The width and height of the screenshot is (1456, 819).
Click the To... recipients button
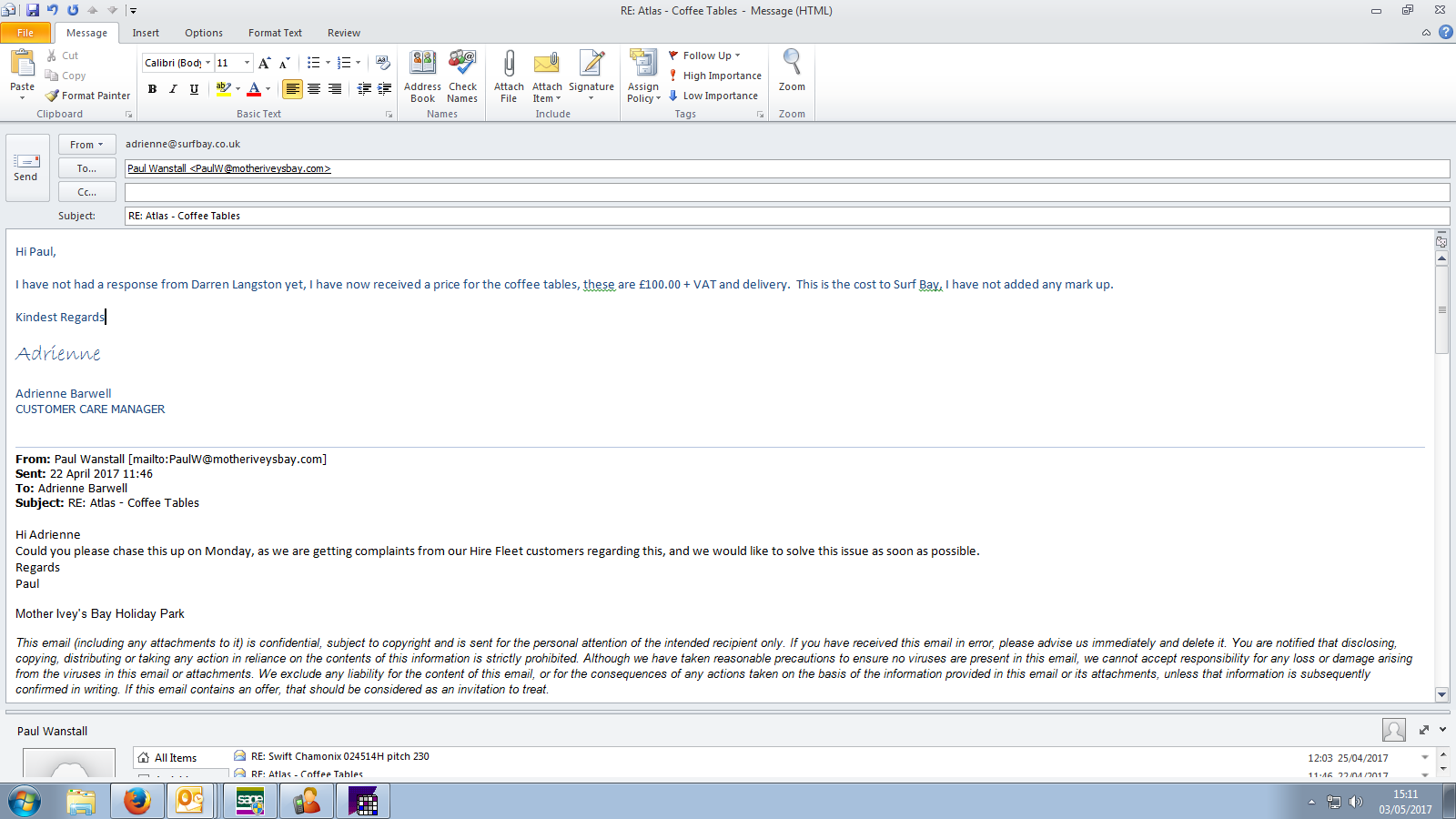86,168
